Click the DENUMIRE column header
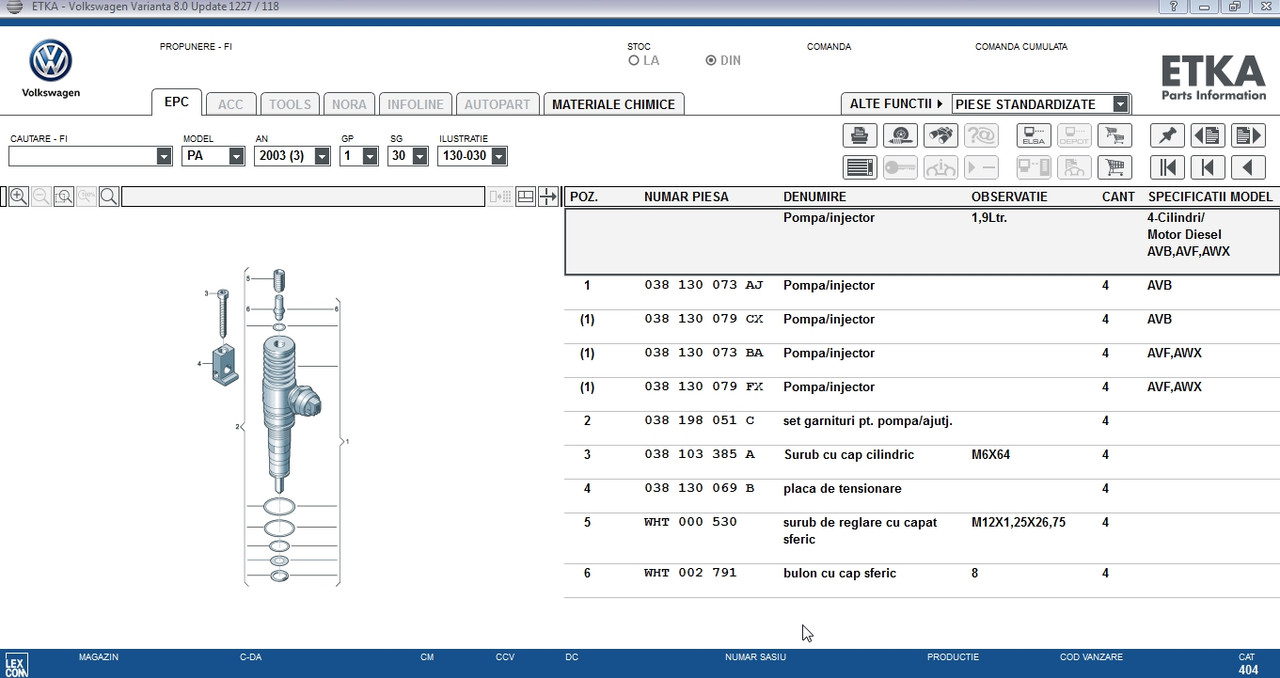This screenshot has width=1280, height=678. click(x=814, y=197)
